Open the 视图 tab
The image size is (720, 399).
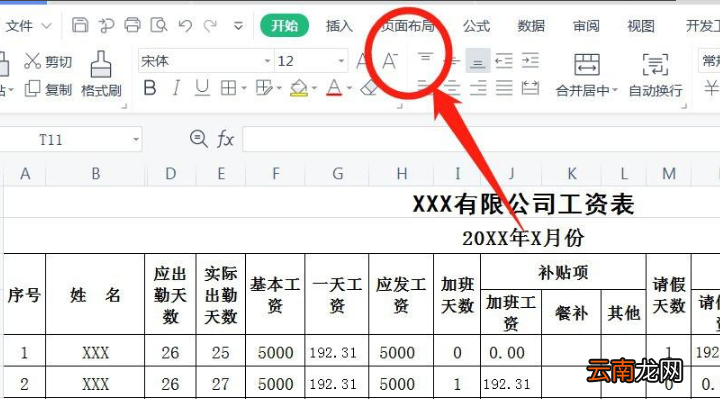641,26
